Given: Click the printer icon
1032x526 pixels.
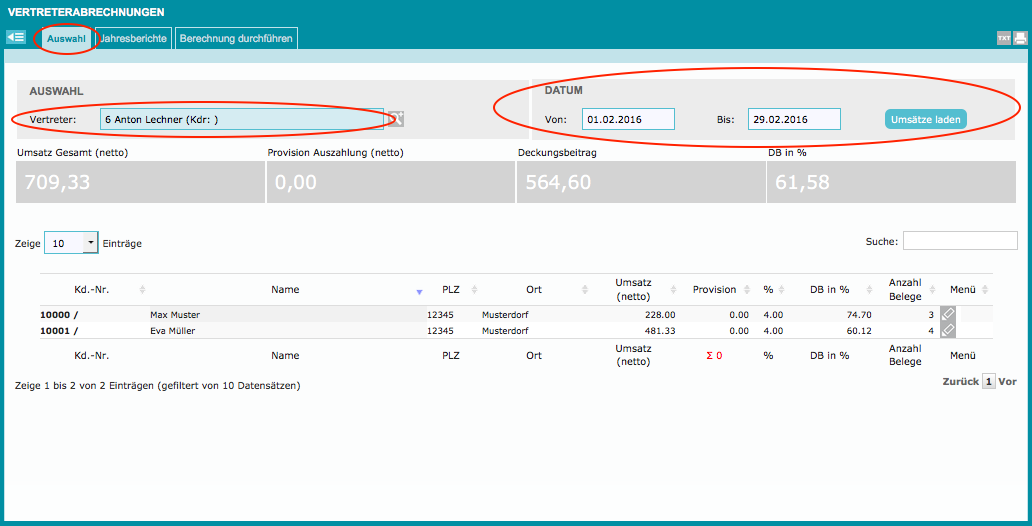Looking at the screenshot, I should pos(1020,38).
